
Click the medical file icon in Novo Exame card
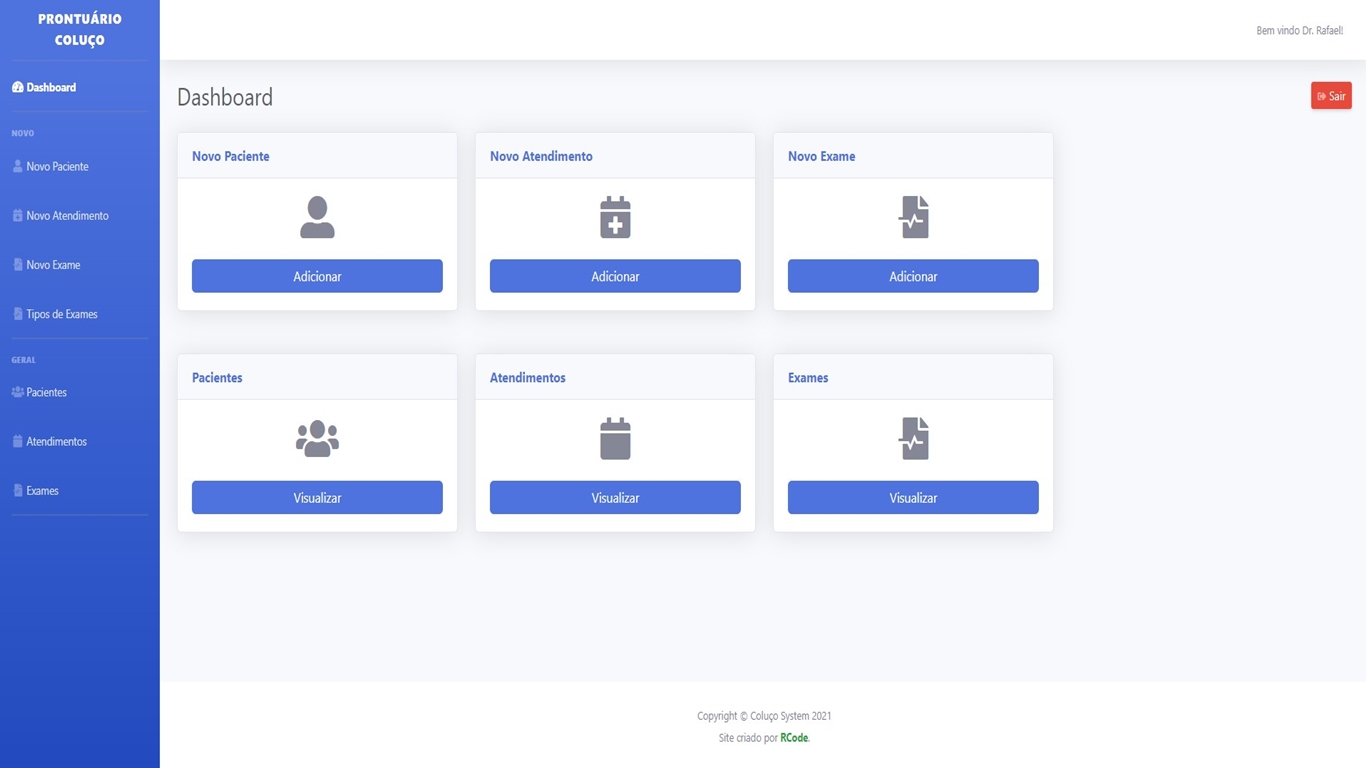click(914, 217)
